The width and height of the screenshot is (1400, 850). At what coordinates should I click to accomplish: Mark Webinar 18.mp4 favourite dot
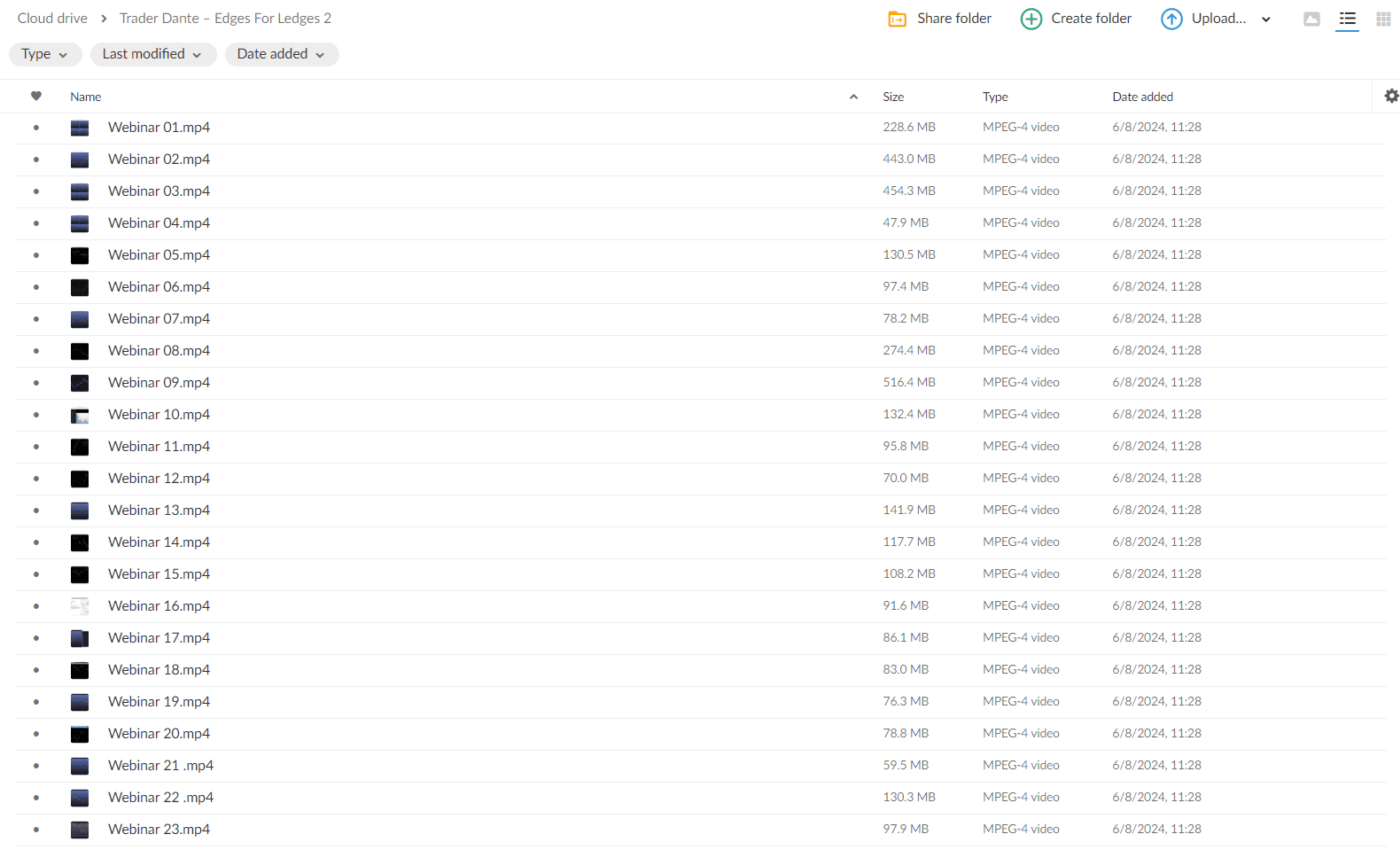(36, 670)
